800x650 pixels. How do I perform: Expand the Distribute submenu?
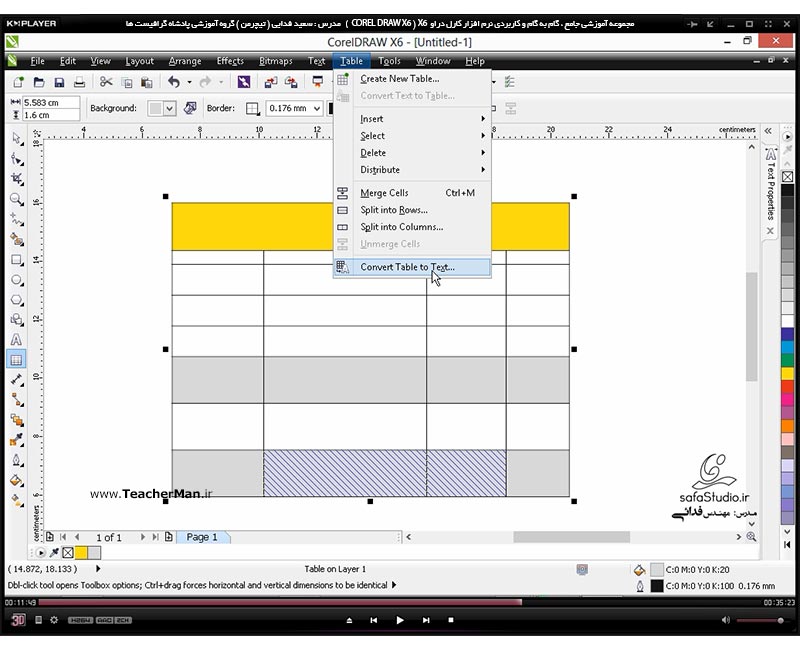[412, 169]
